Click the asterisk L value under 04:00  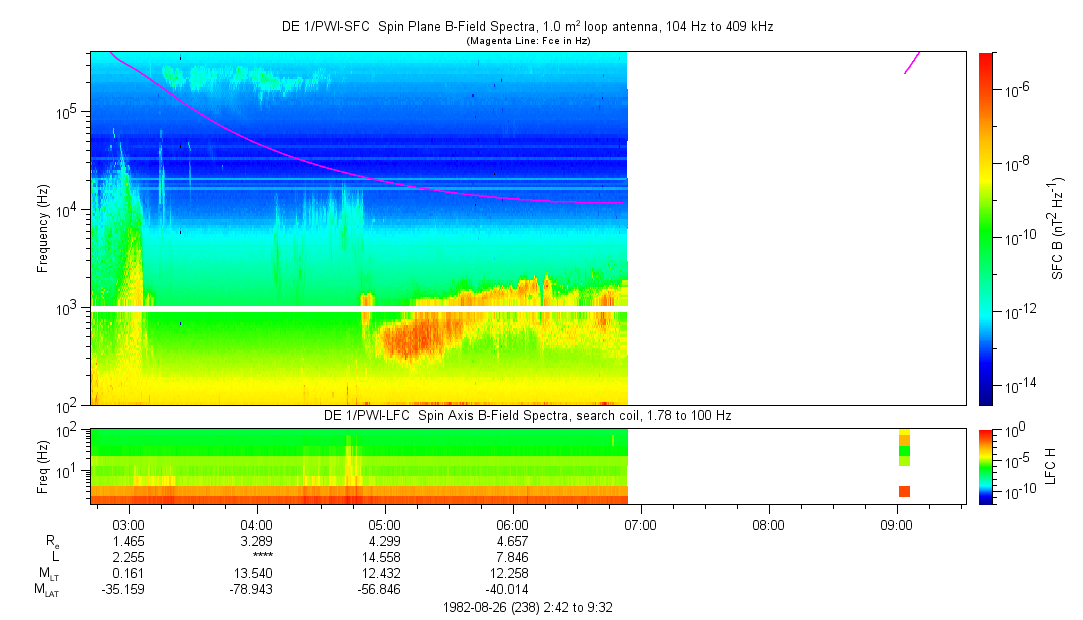(x=257, y=556)
